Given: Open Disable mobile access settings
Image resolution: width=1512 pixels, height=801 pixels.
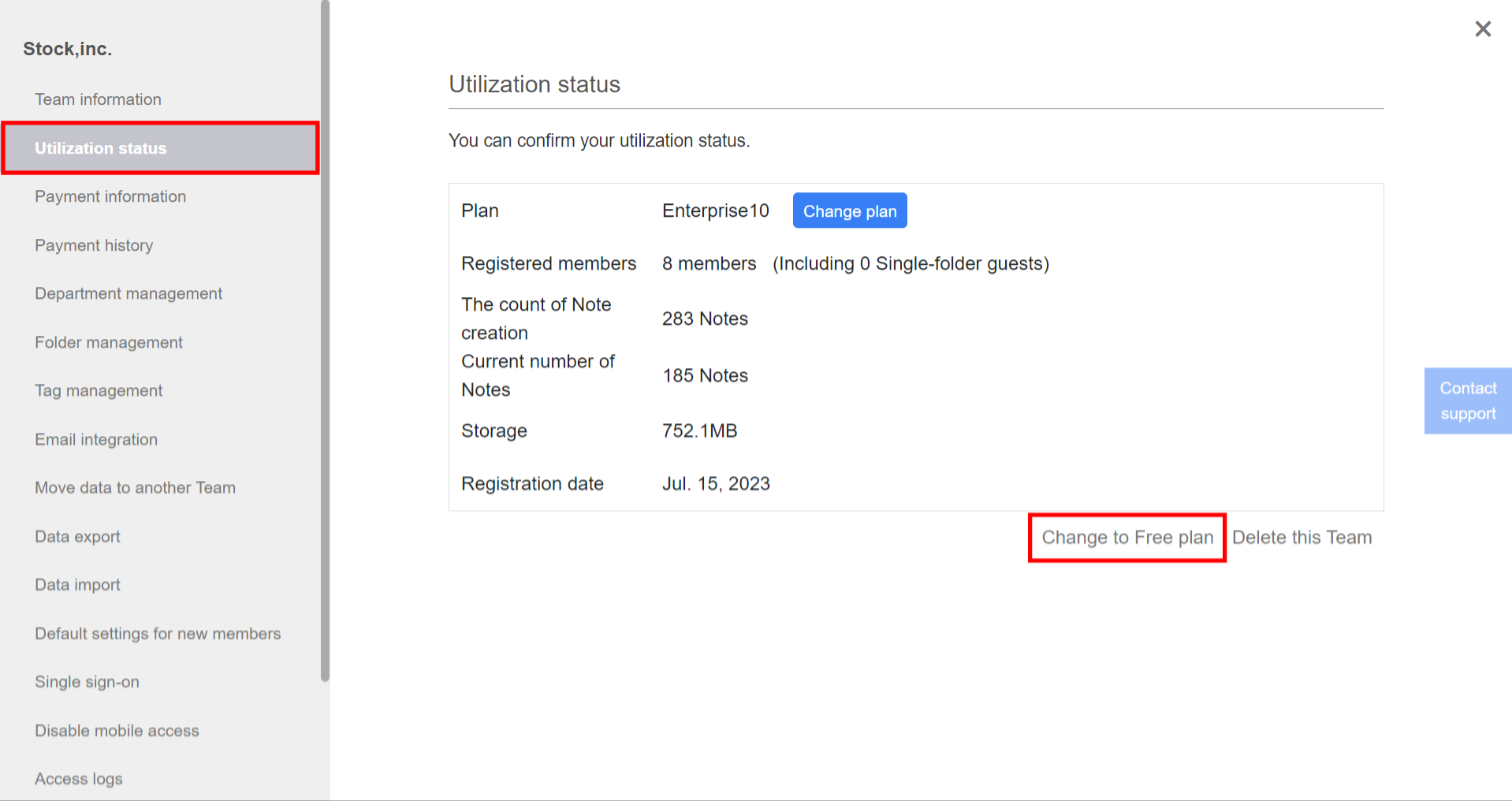Looking at the screenshot, I should [x=117, y=730].
